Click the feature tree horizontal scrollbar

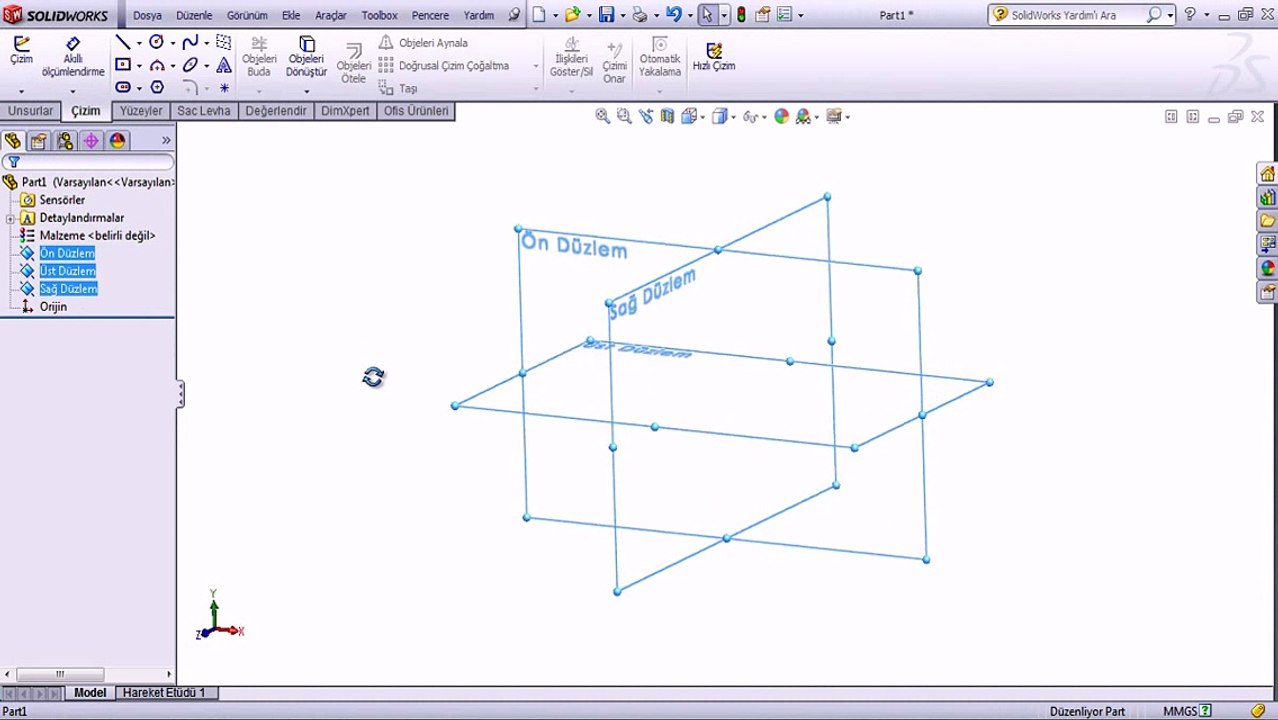[88, 674]
